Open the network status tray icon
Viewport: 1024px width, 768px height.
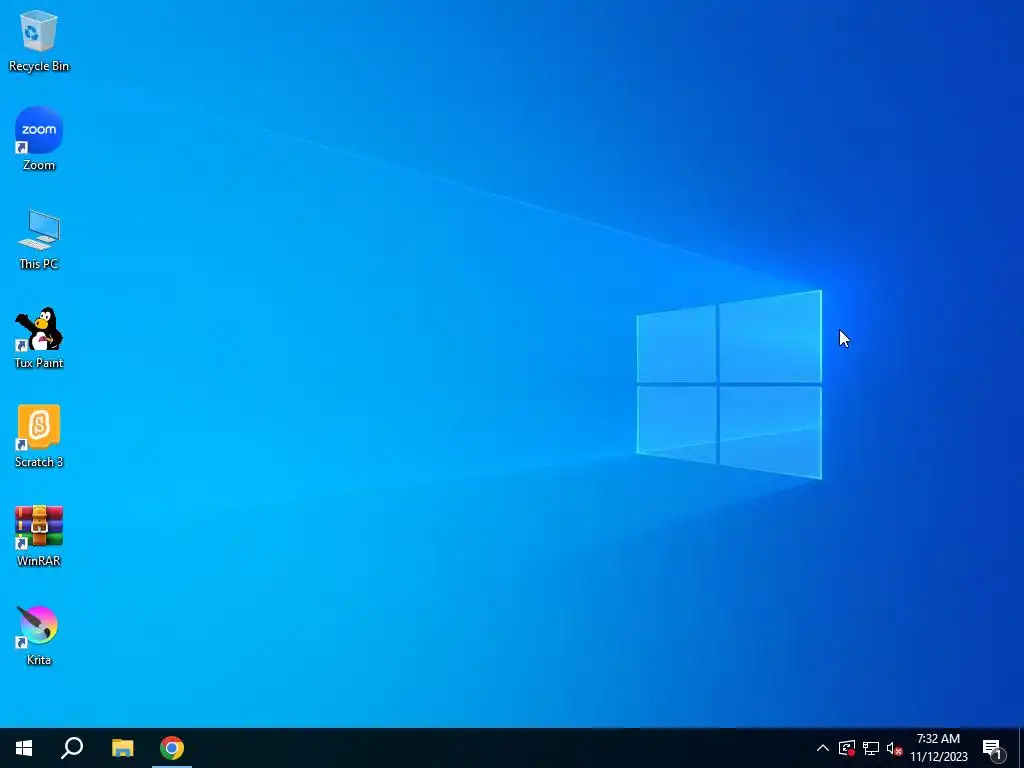[871, 748]
